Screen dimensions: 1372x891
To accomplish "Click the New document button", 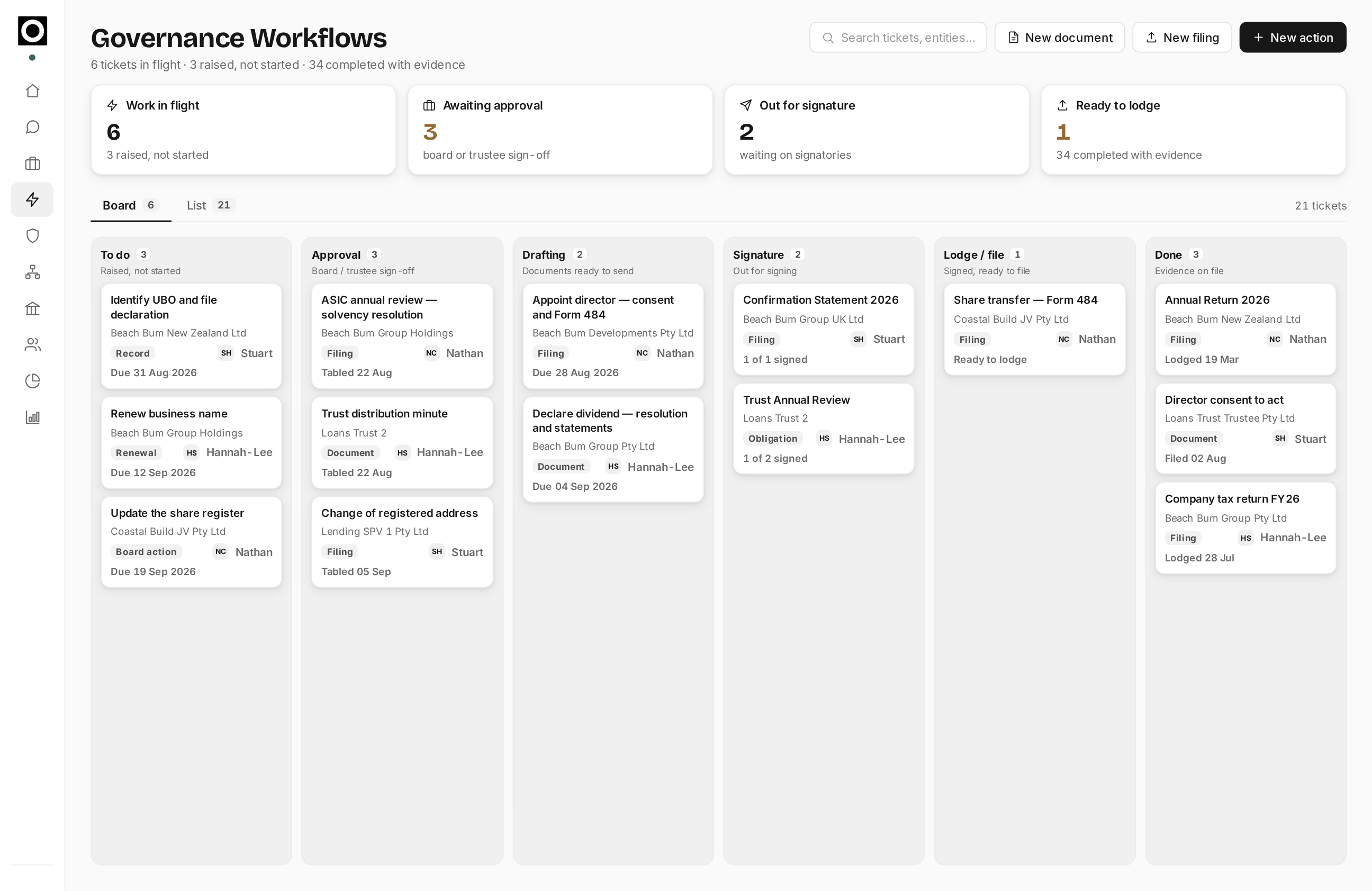I will click(x=1060, y=38).
